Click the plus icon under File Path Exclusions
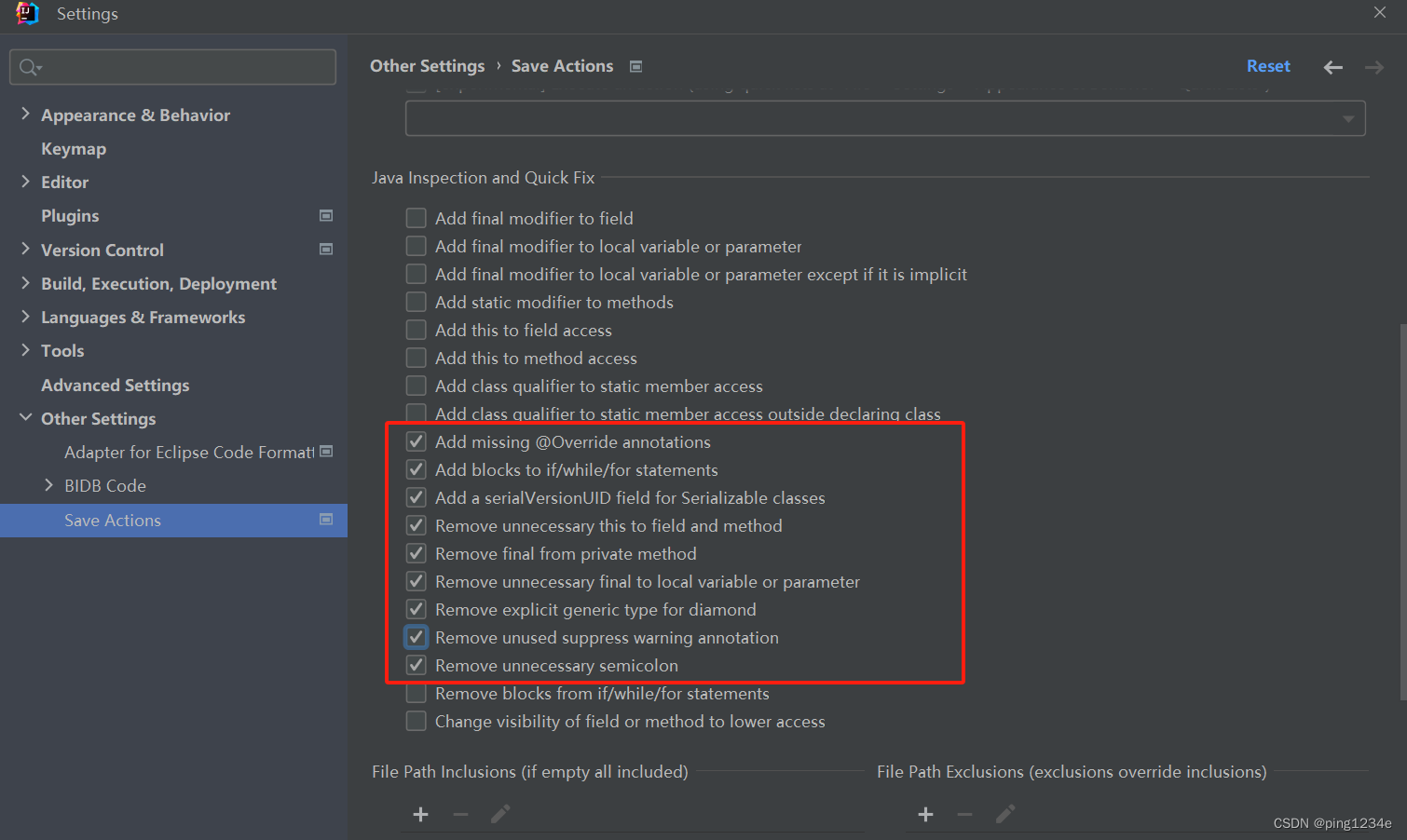 tap(925, 814)
